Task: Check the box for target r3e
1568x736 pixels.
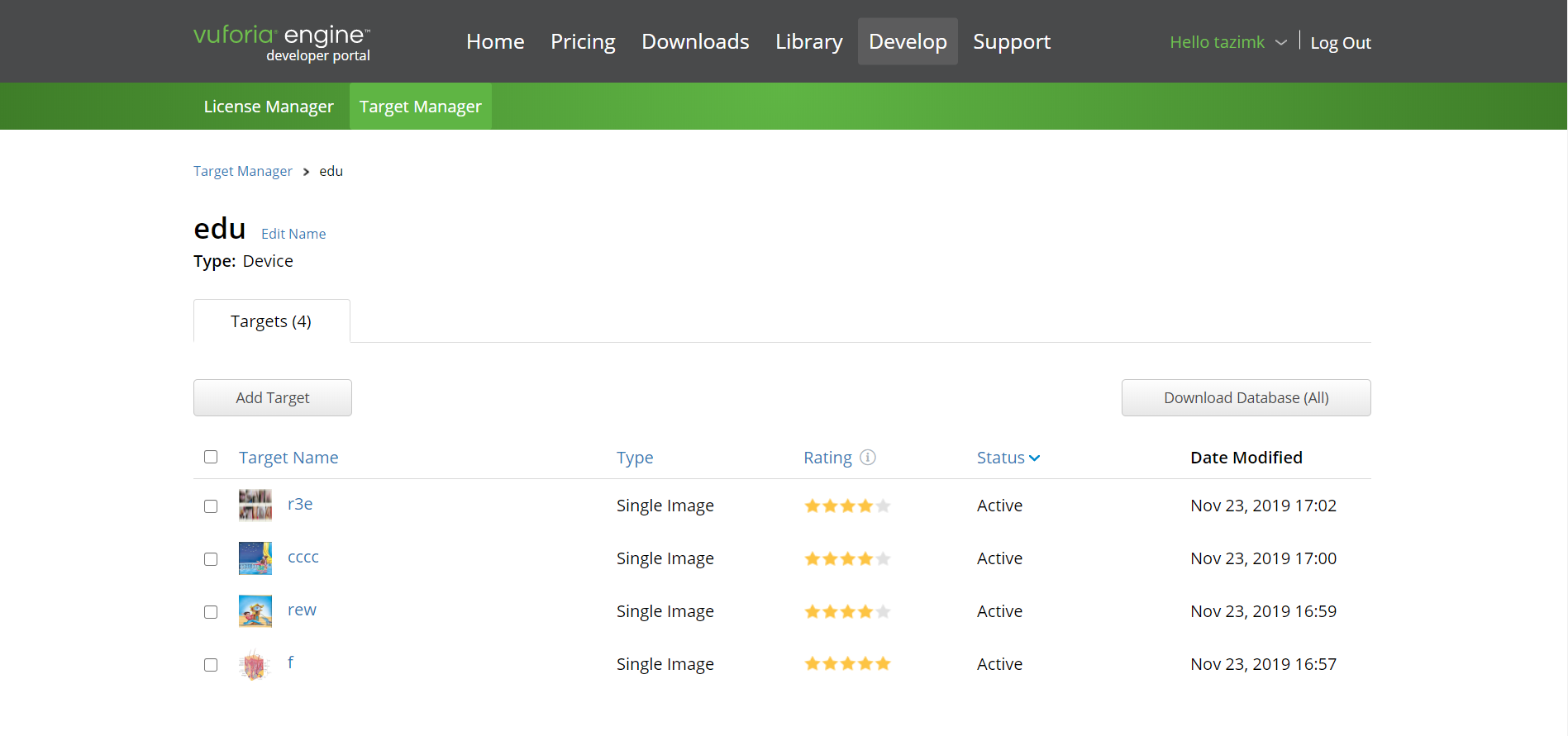Action: (211, 506)
